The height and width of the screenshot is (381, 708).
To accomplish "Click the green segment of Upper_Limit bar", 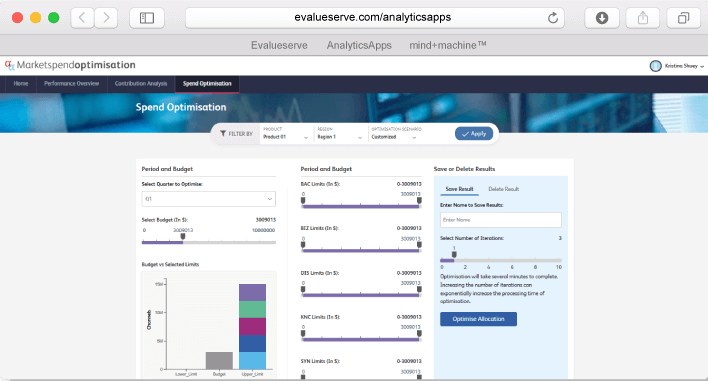I will coord(252,310).
